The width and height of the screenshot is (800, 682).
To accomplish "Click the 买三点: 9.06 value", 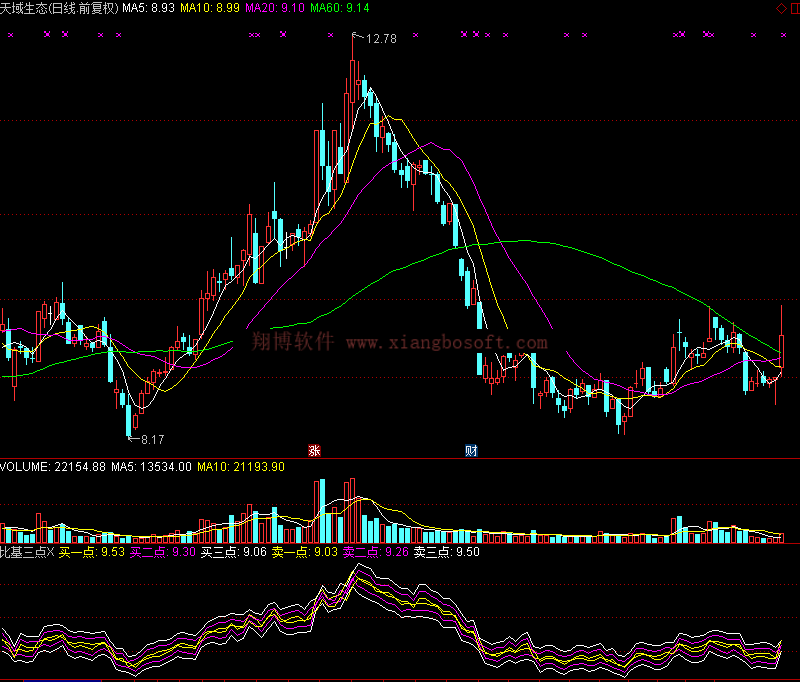I will pos(234,552).
